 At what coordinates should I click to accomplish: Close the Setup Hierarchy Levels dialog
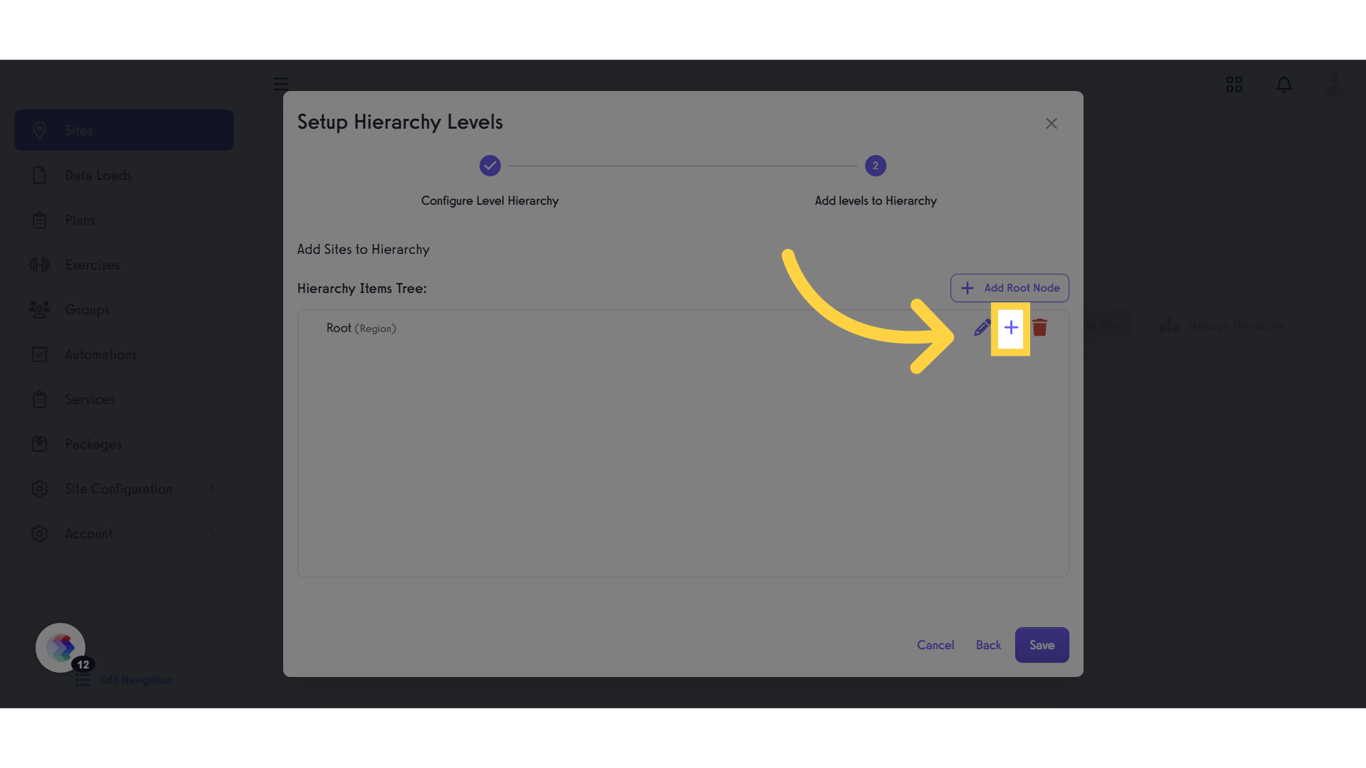pos(1051,124)
